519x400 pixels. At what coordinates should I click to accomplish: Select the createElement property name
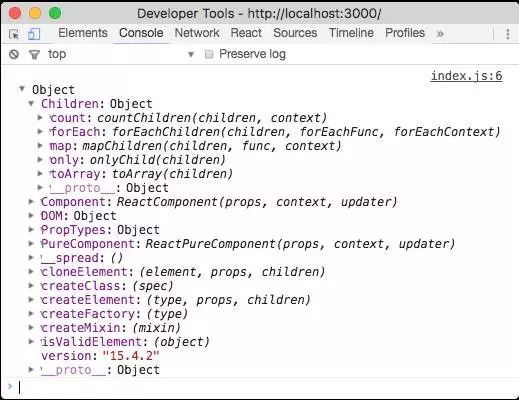point(88,300)
